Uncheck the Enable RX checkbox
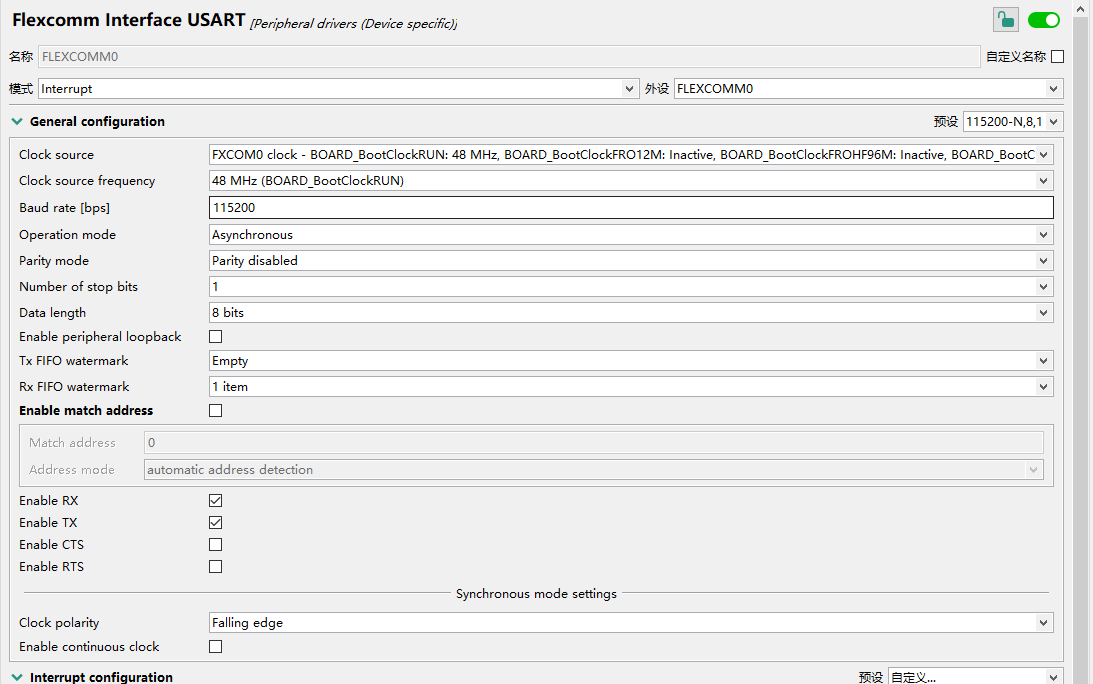 coord(215,501)
